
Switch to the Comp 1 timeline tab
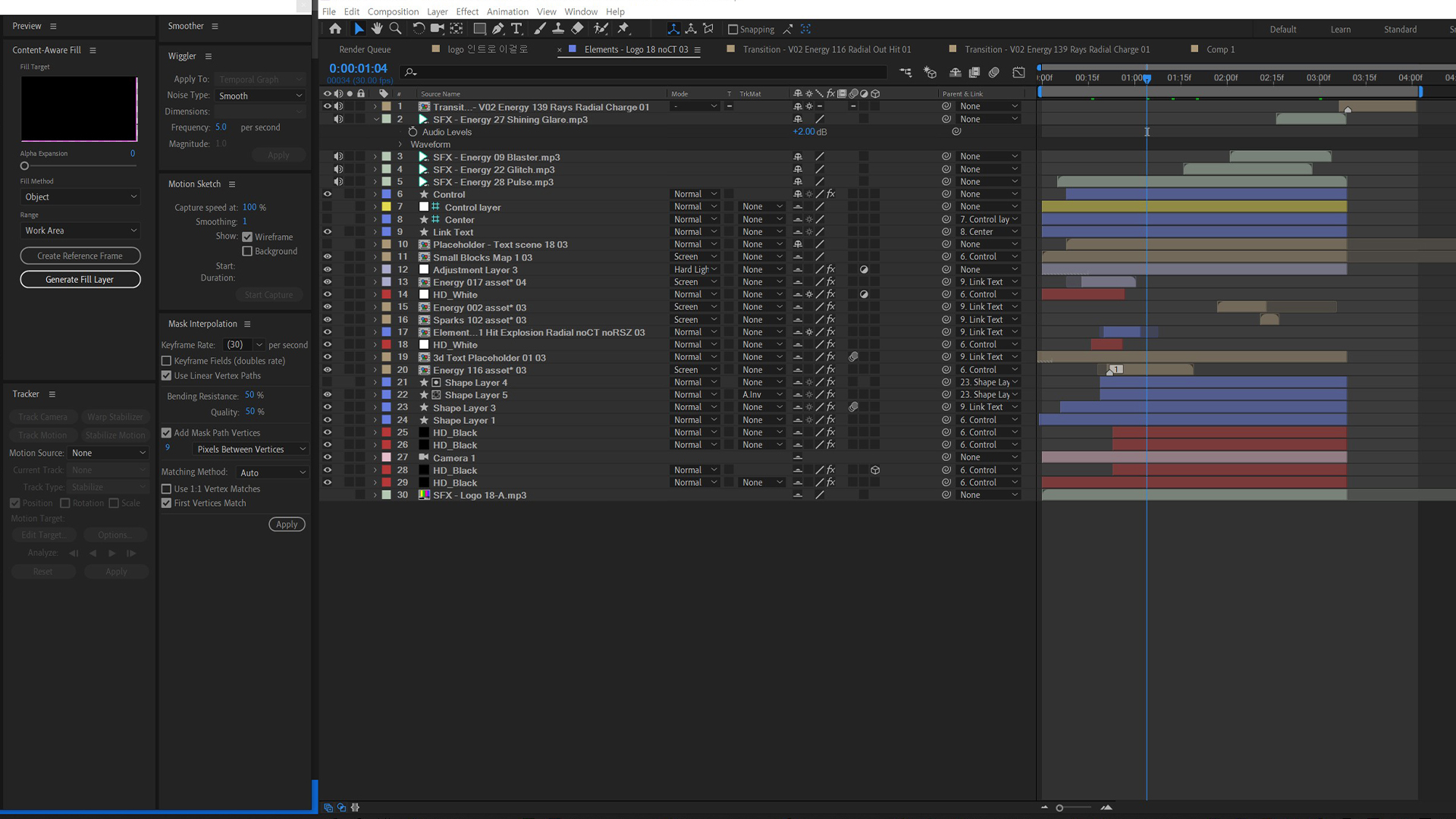click(1220, 49)
